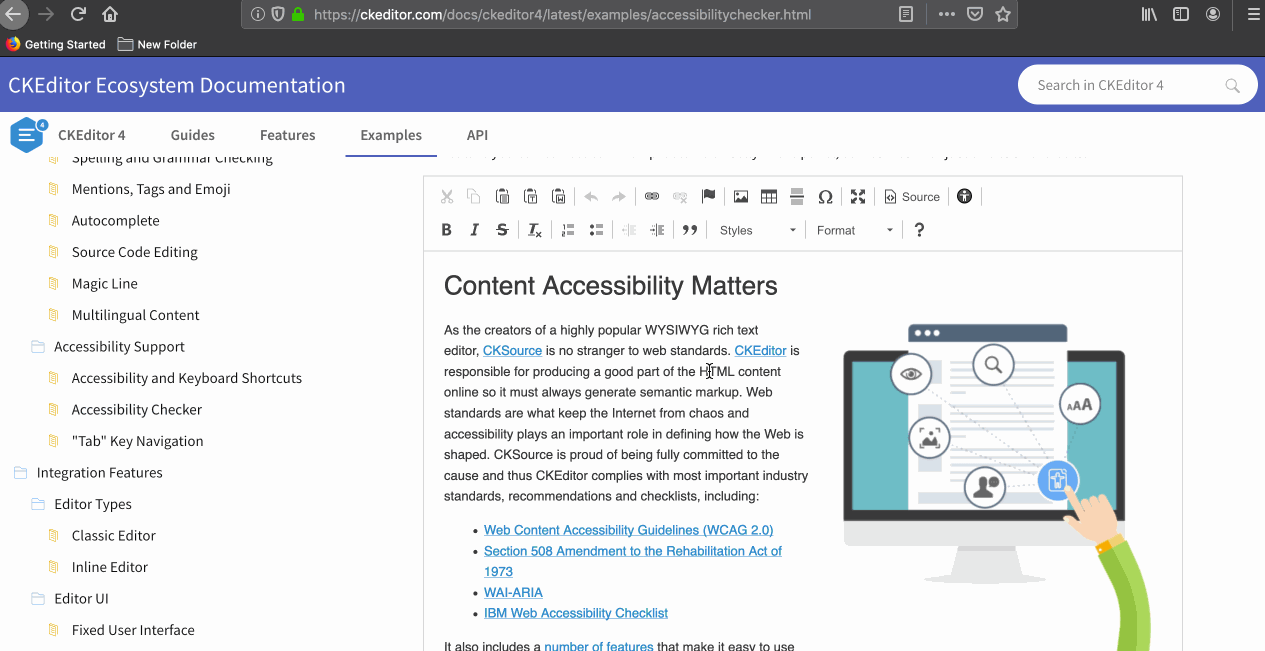The image size is (1265, 651).
Task: Switch the editor to Source view
Action: (x=911, y=196)
